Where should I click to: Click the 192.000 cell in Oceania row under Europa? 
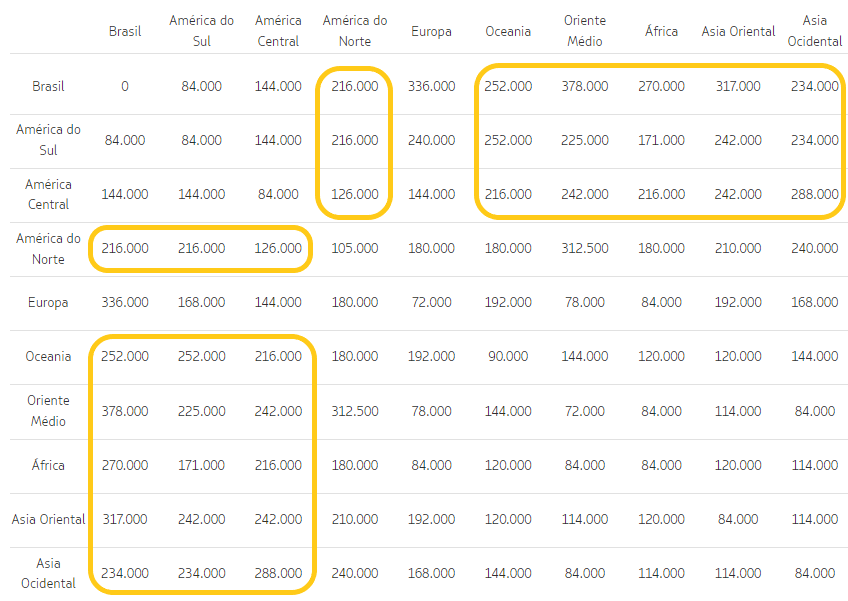coord(431,355)
